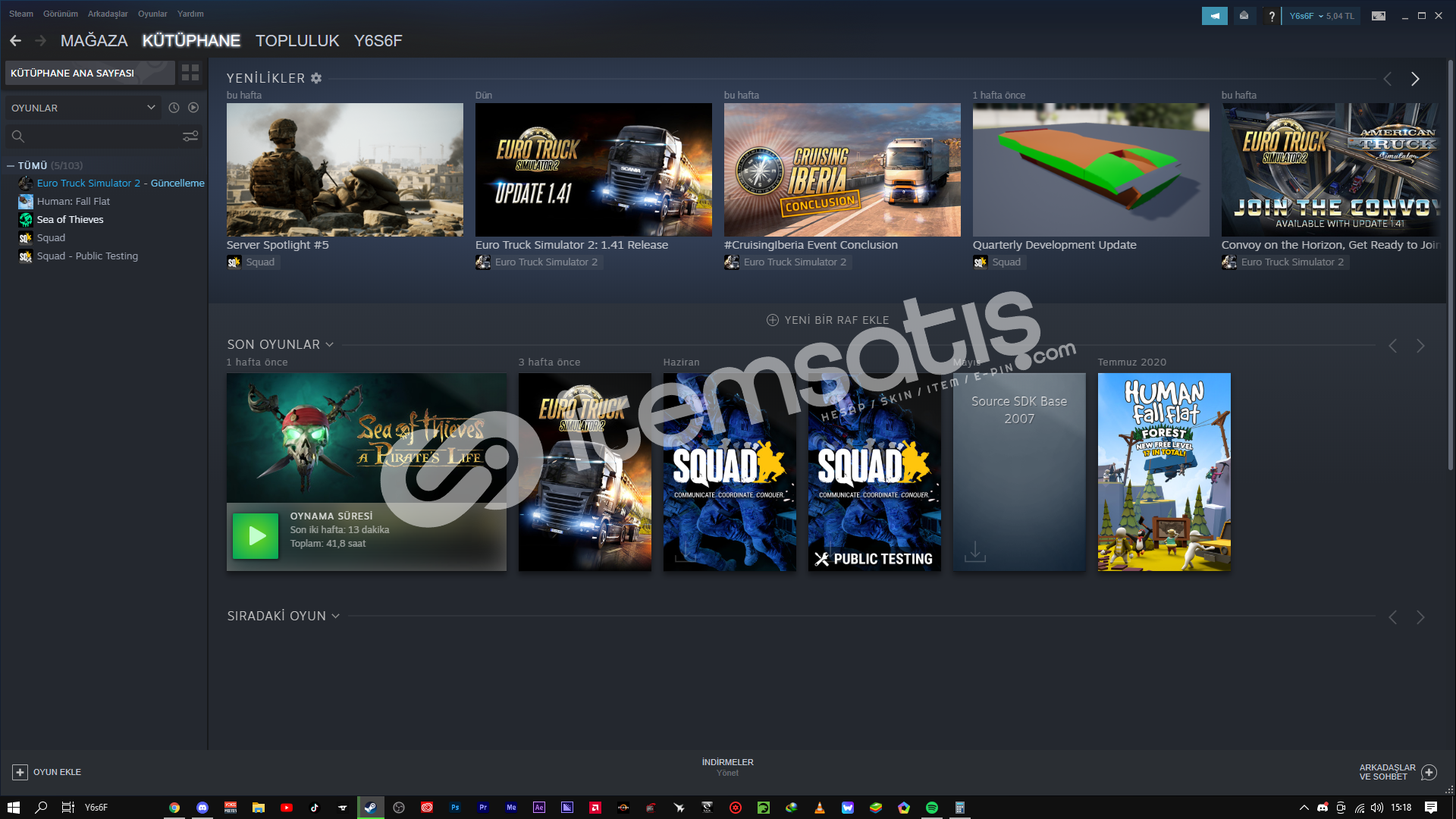
Task: Click next arrow in SON OYUNLAR shelf
Action: (1420, 346)
